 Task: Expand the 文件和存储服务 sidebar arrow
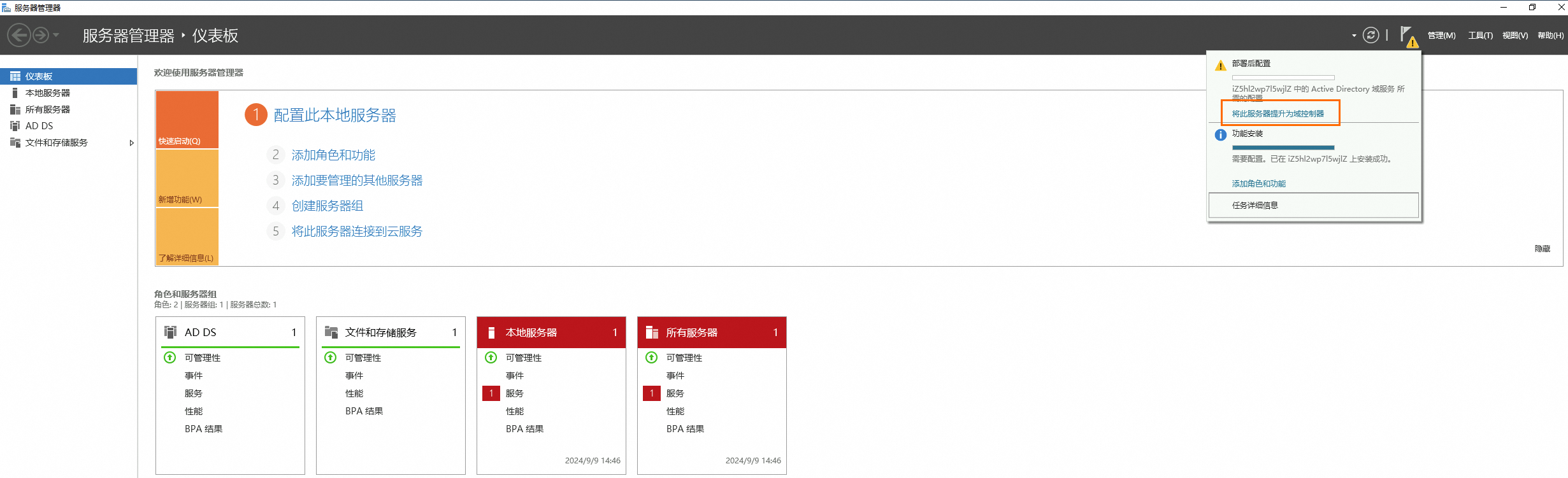131,143
